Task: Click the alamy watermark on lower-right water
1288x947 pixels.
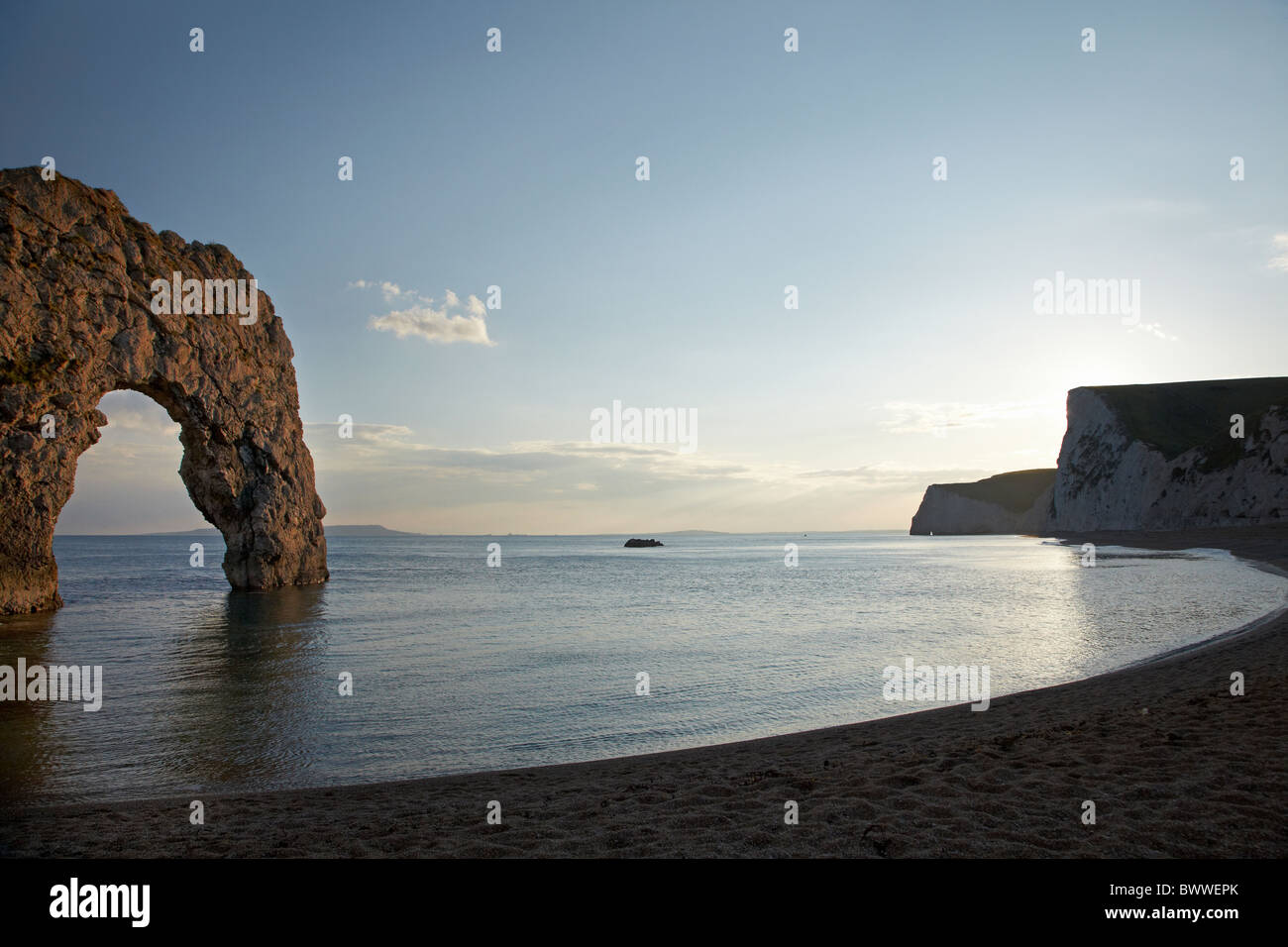Action: (x=935, y=684)
